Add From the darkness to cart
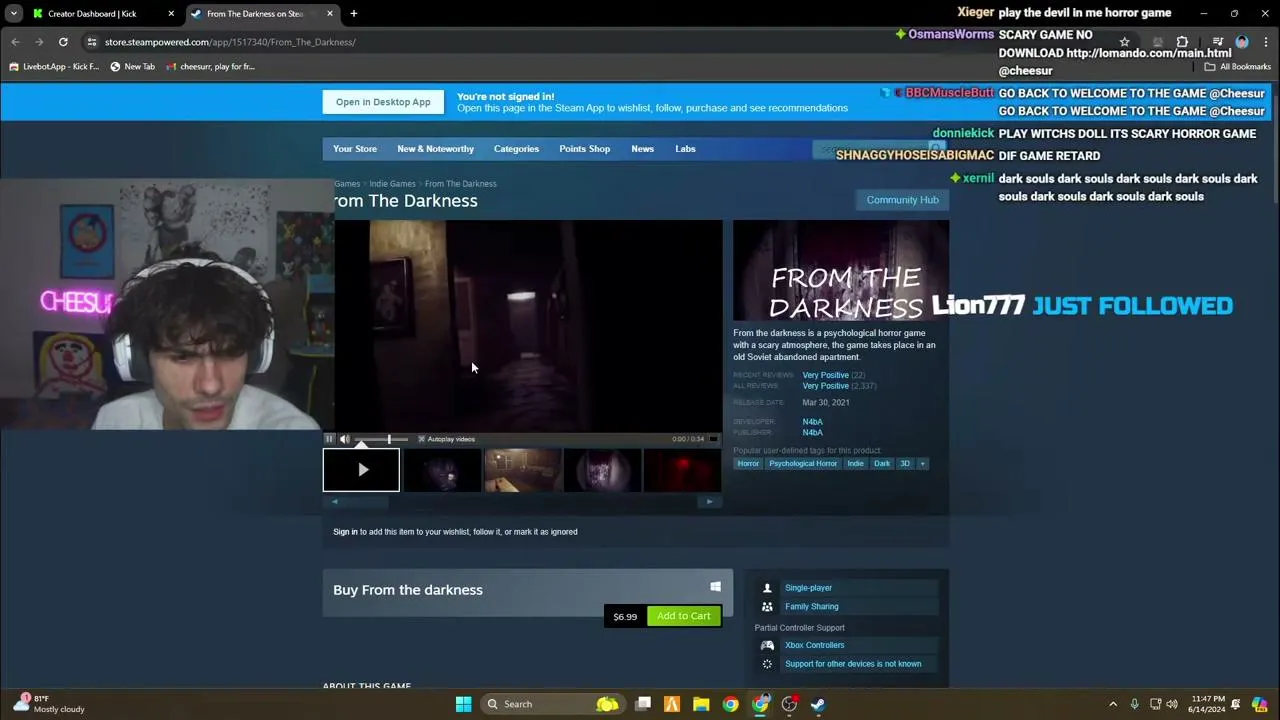Viewport: 1280px width, 720px height. click(684, 616)
